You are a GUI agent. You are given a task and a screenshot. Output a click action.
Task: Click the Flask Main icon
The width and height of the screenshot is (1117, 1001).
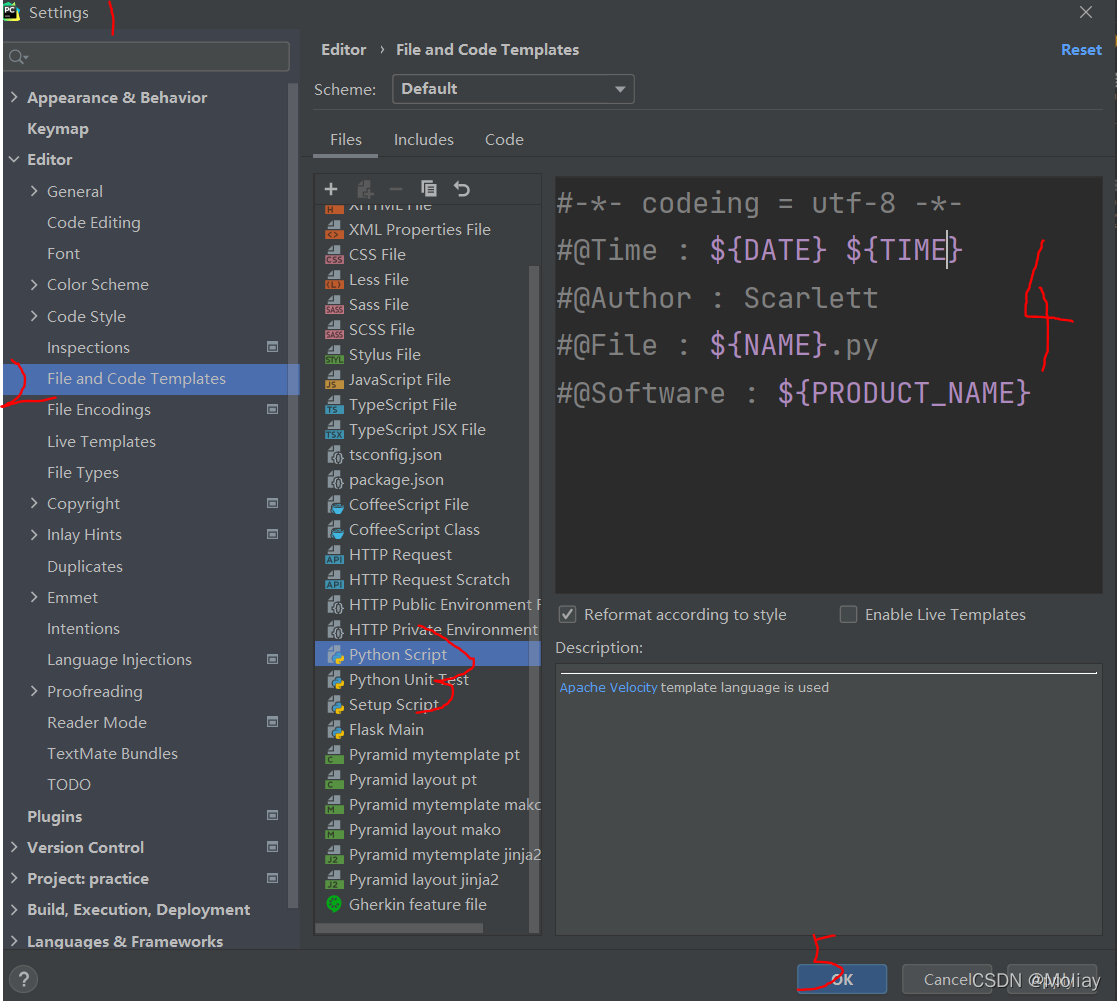click(334, 730)
